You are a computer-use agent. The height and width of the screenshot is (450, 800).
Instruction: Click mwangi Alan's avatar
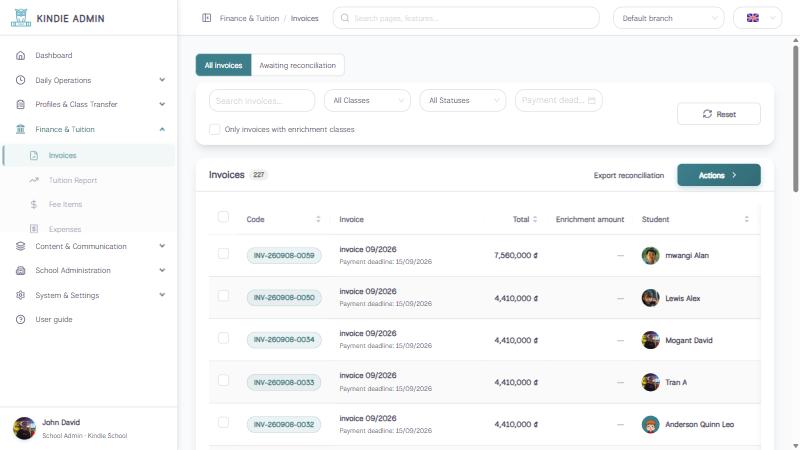(651, 256)
